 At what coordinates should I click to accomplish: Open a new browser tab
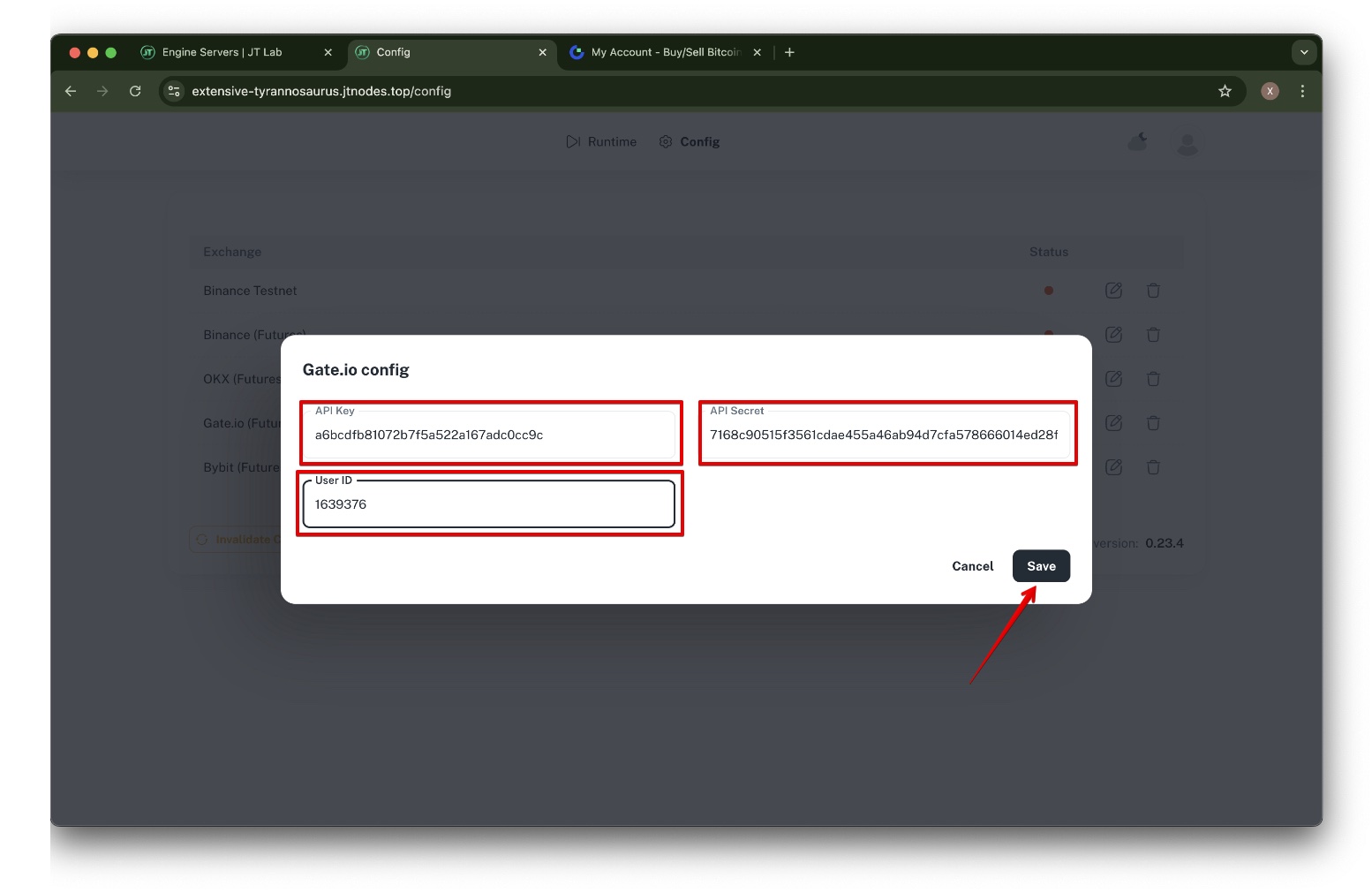789,52
